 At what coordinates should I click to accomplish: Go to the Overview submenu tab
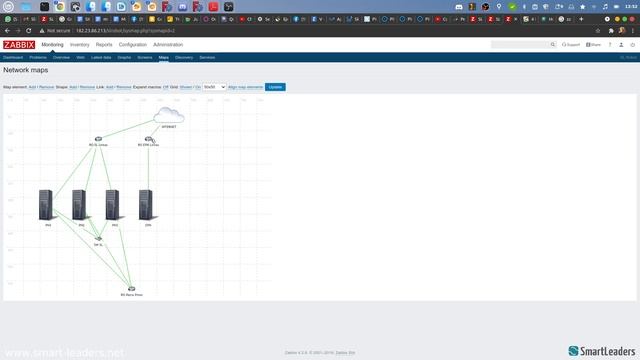(61, 58)
